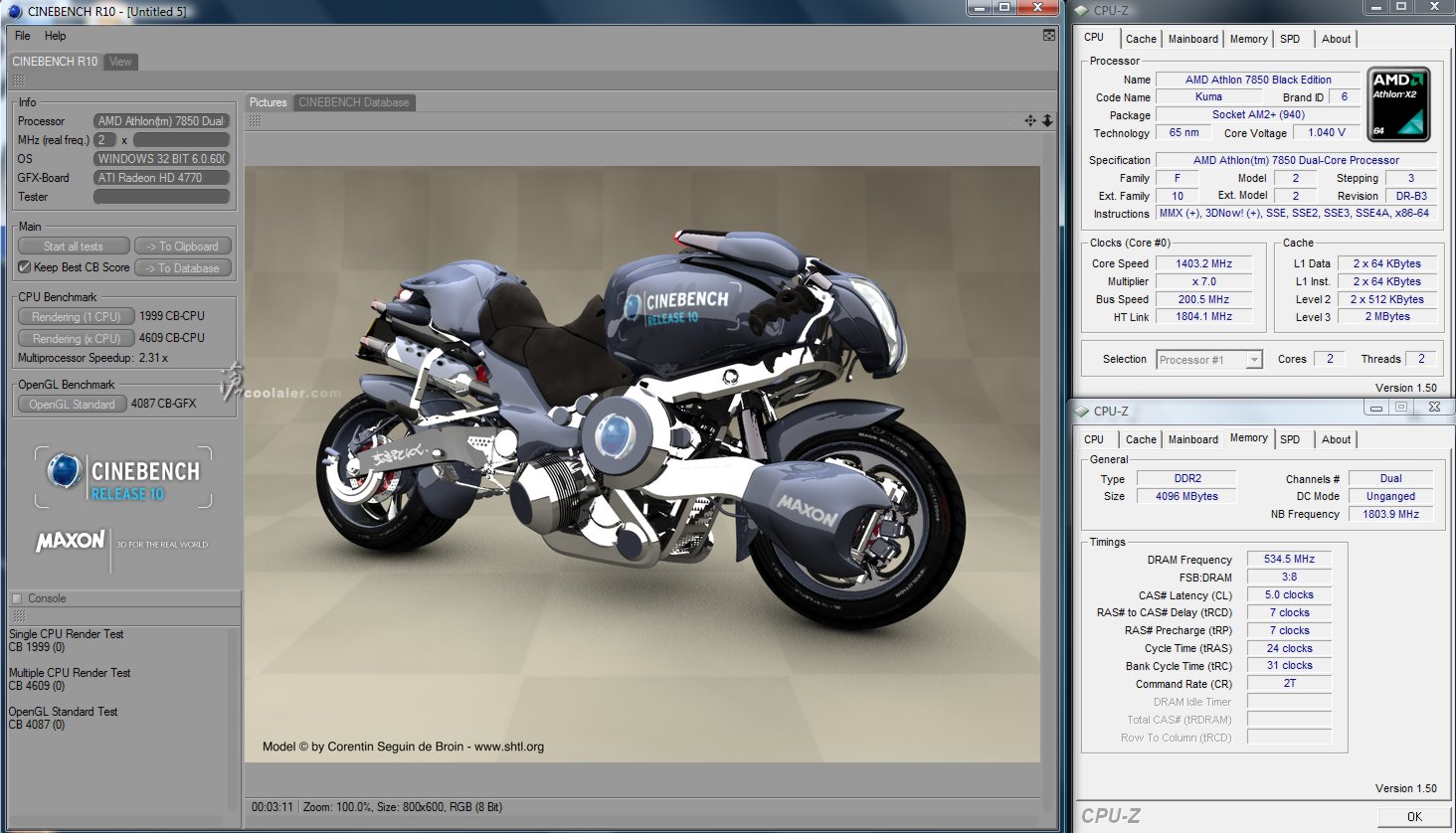This screenshot has width=1456, height=833.
Task: Switch to the CINEBENCH R10 tab
Action: [55, 62]
